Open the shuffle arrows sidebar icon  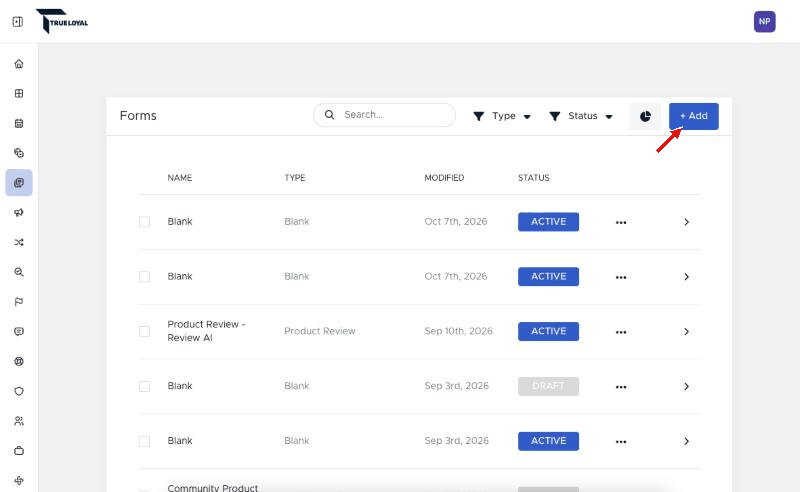coord(19,242)
